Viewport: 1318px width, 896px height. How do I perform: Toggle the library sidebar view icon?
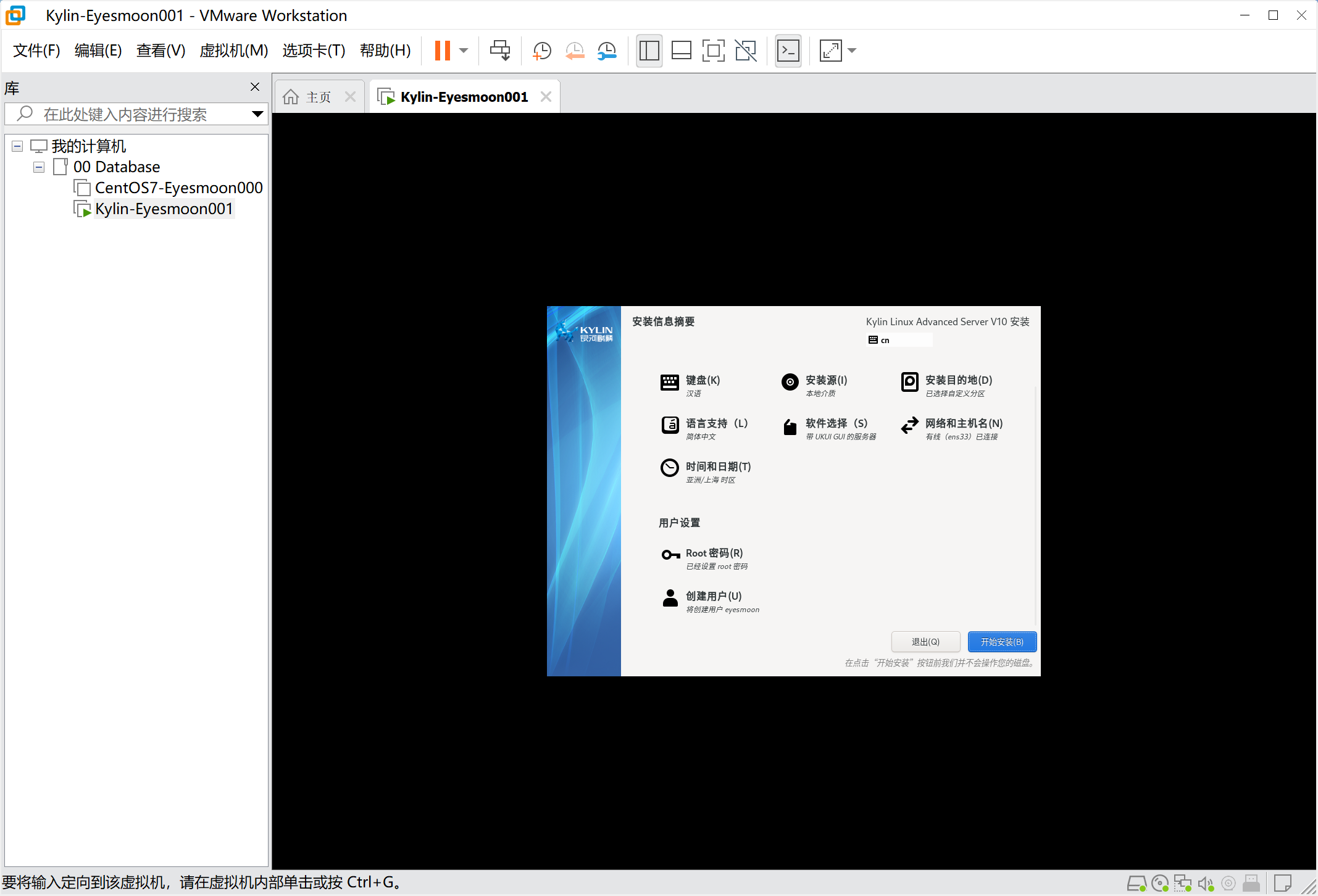click(649, 51)
